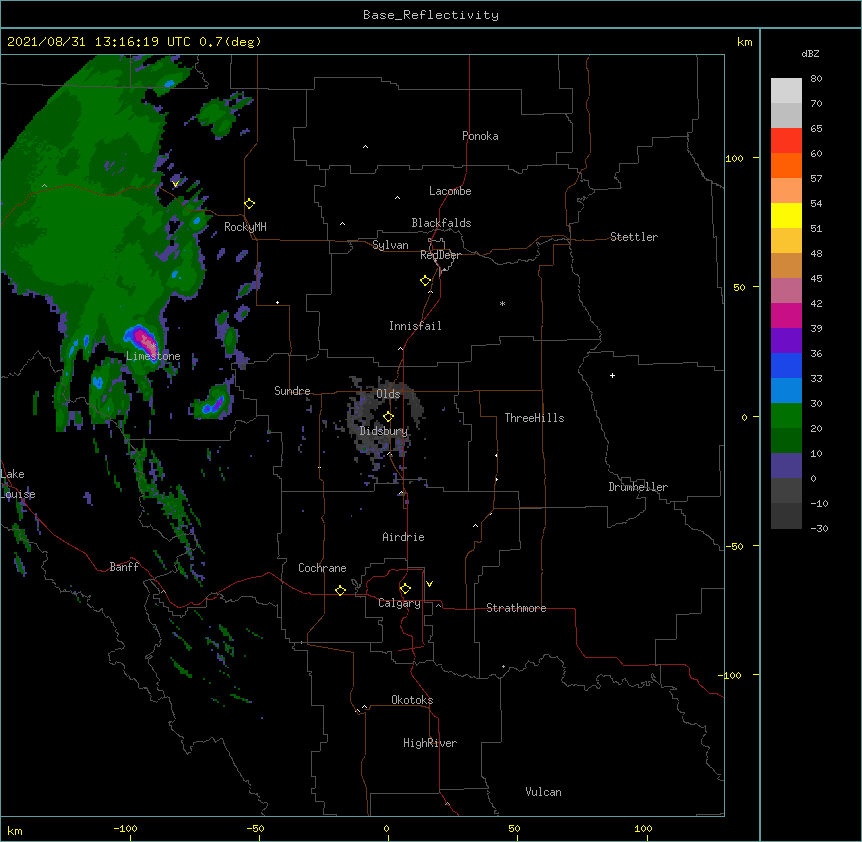Click the Lacombe town label

450,191
